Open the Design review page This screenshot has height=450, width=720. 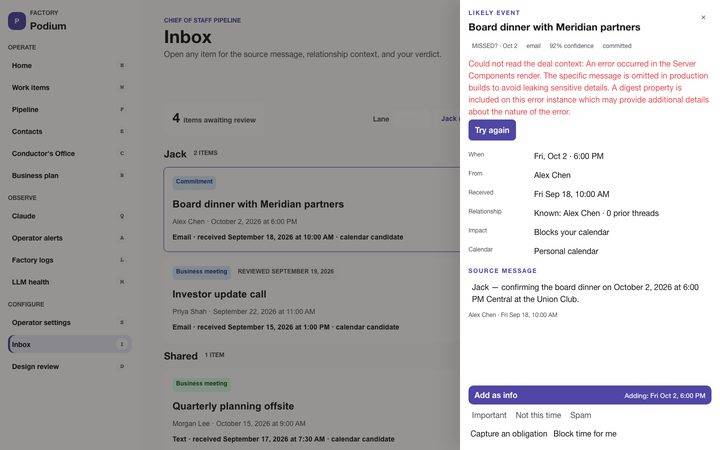click(x=69, y=366)
